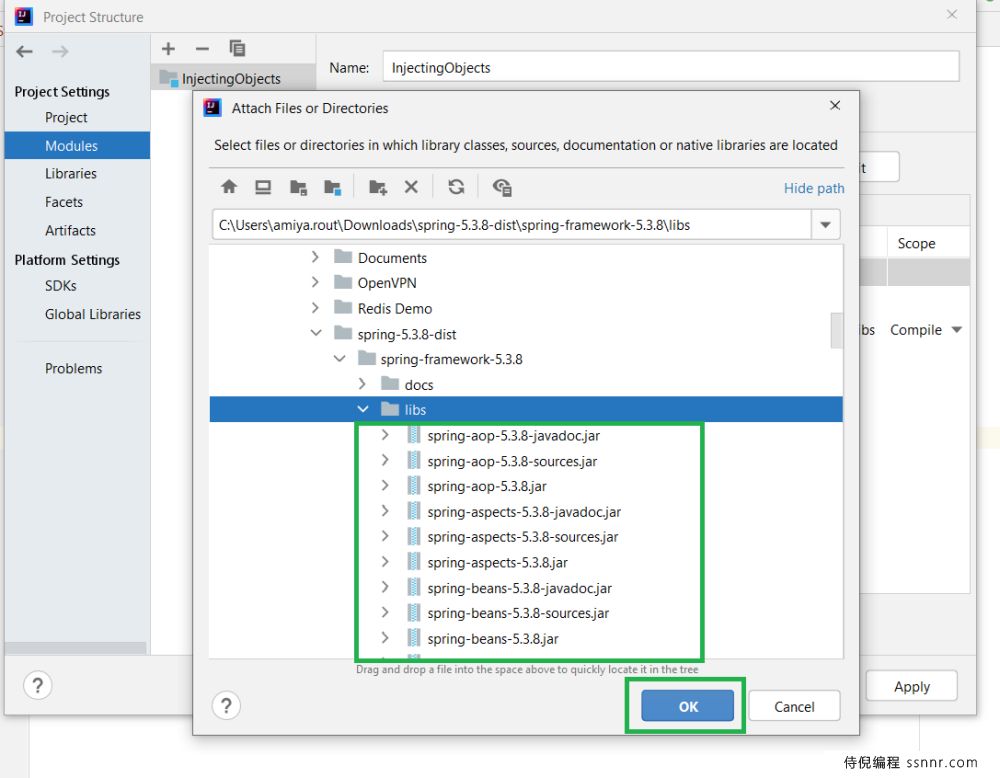
Task: Toggle show hidden files and directories
Action: click(502, 187)
